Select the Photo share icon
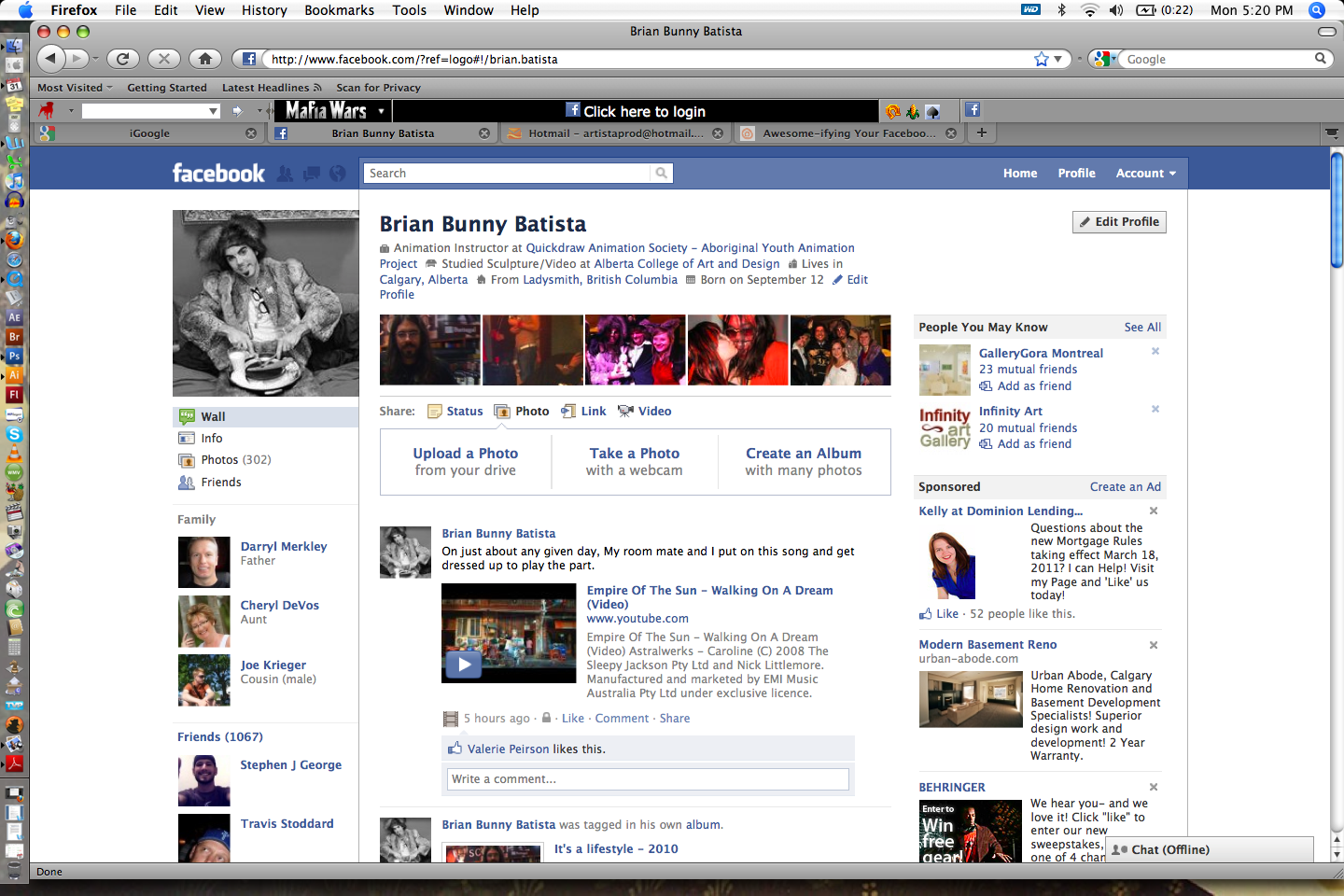The height and width of the screenshot is (896, 1344). (504, 411)
